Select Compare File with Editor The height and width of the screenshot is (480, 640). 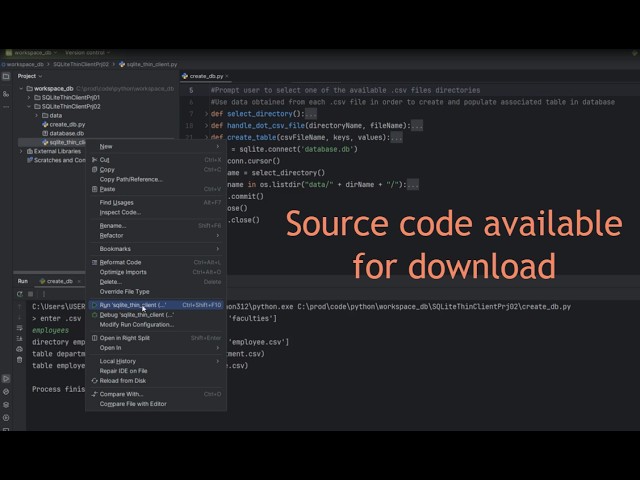[x=156, y=404]
